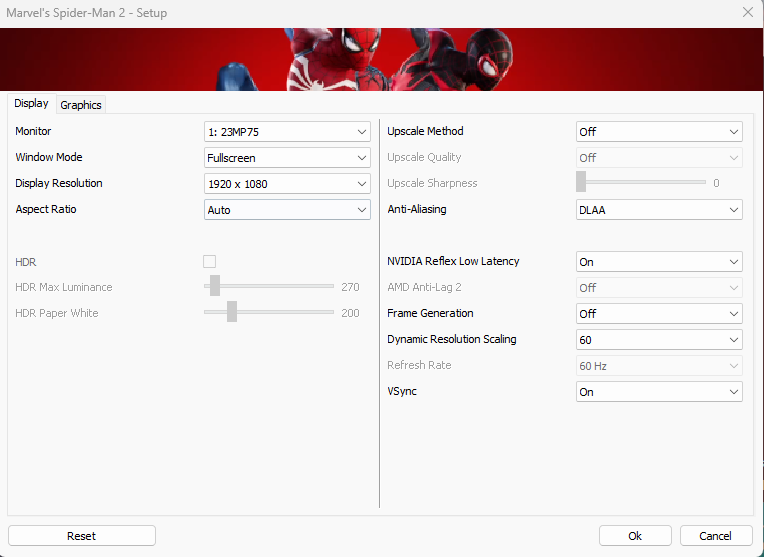Click the HDR Paper White slider

click(269, 312)
